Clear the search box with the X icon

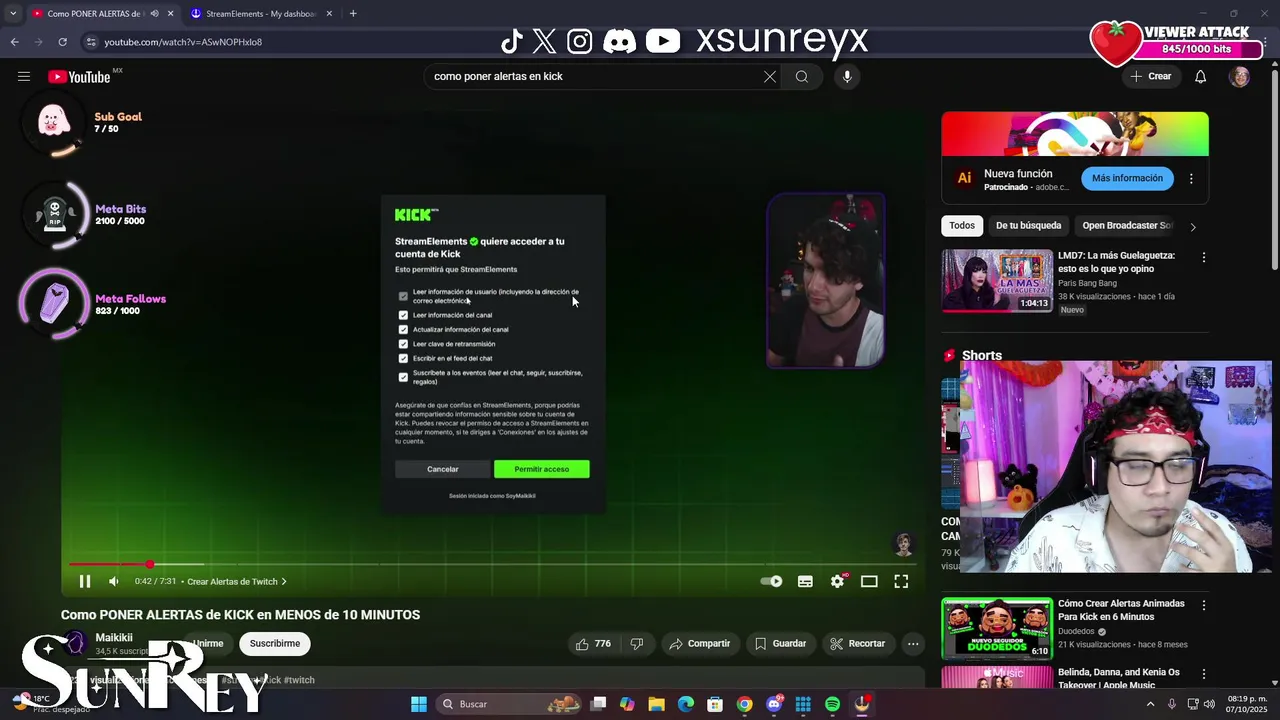click(770, 77)
